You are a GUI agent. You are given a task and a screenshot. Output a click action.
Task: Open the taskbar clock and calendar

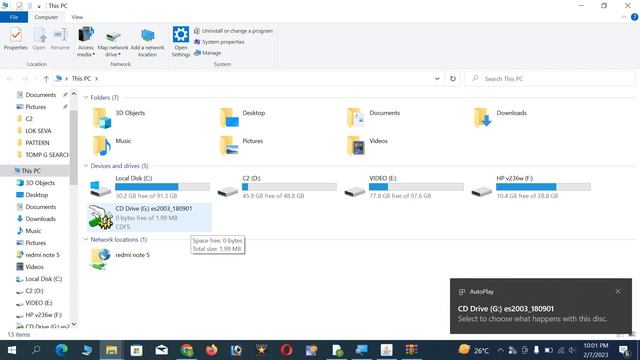coord(596,350)
